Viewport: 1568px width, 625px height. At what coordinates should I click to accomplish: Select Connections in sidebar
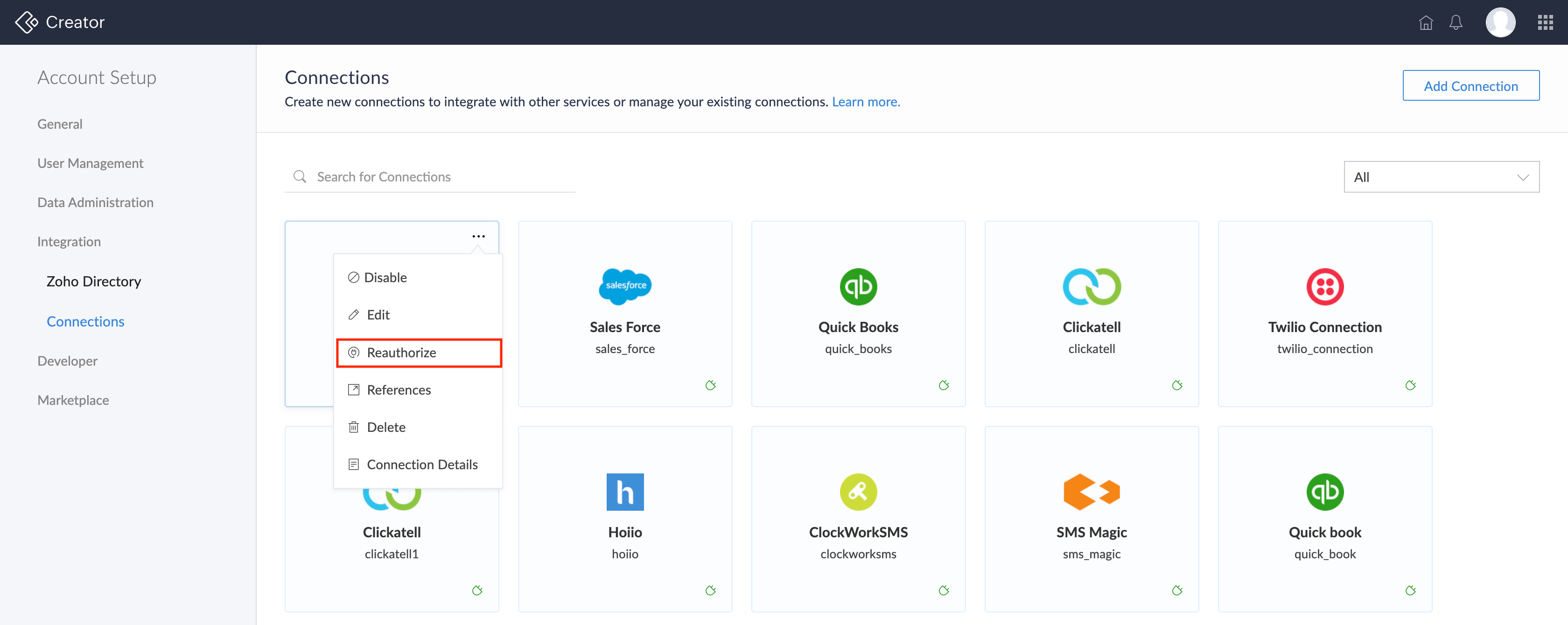click(85, 321)
